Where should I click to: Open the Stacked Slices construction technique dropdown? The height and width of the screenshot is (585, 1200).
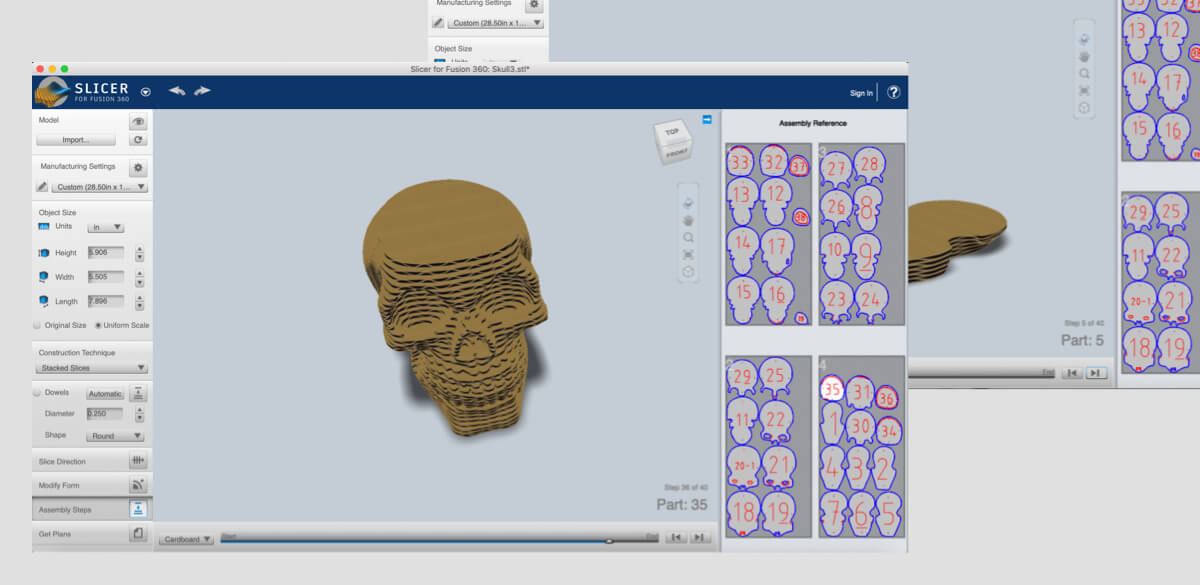(x=92, y=368)
